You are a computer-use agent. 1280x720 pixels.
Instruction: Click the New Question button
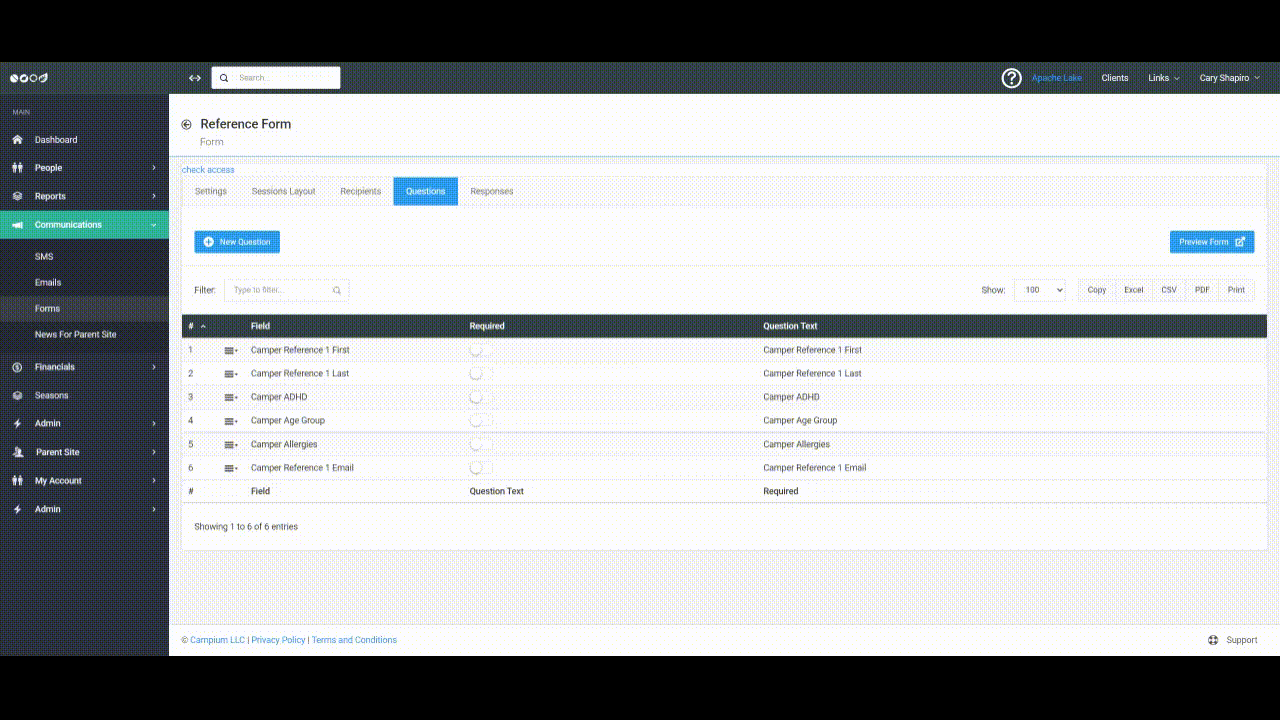tap(237, 242)
